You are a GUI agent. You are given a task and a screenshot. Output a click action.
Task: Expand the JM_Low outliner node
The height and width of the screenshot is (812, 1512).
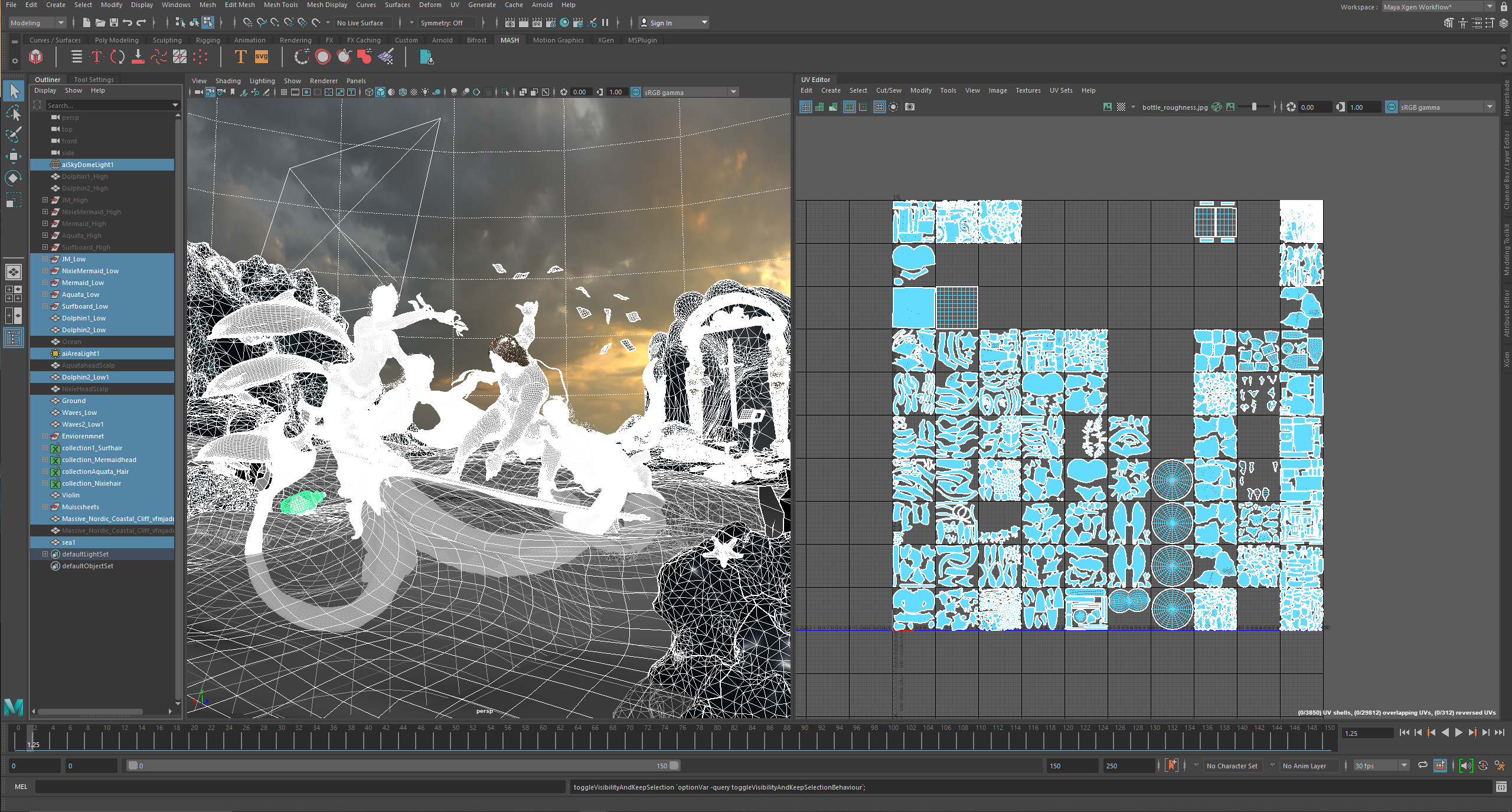pyautogui.click(x=45, y=259)
